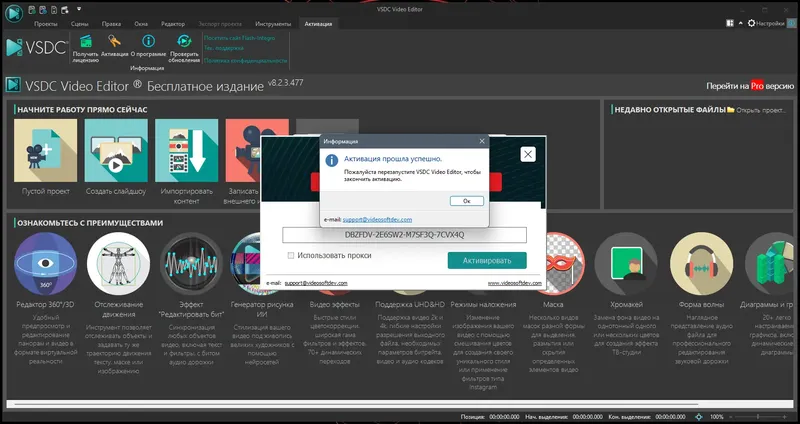Switch to the Правка tab
800x424 pixels.
(x=111, y=24)
